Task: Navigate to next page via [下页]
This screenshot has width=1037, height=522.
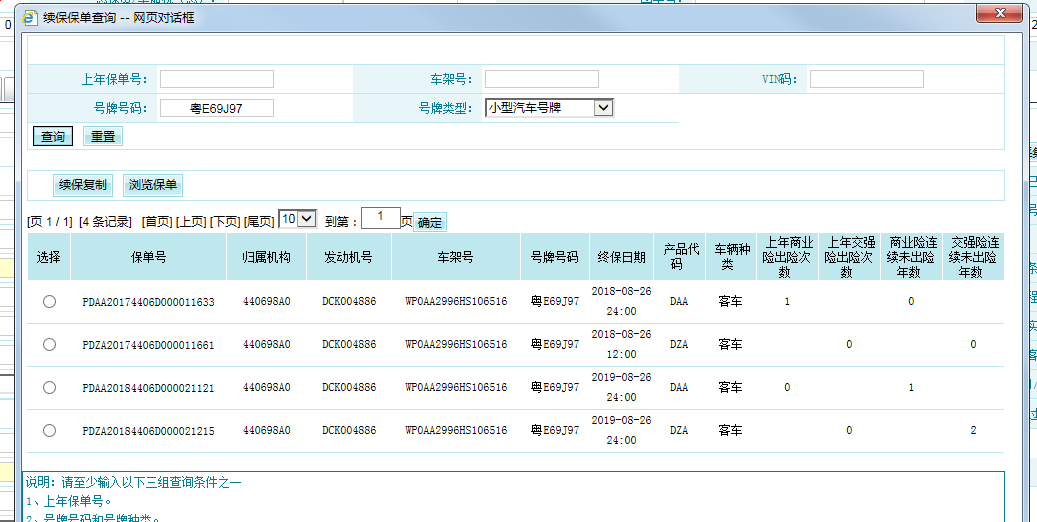Action: pos(225,222)
